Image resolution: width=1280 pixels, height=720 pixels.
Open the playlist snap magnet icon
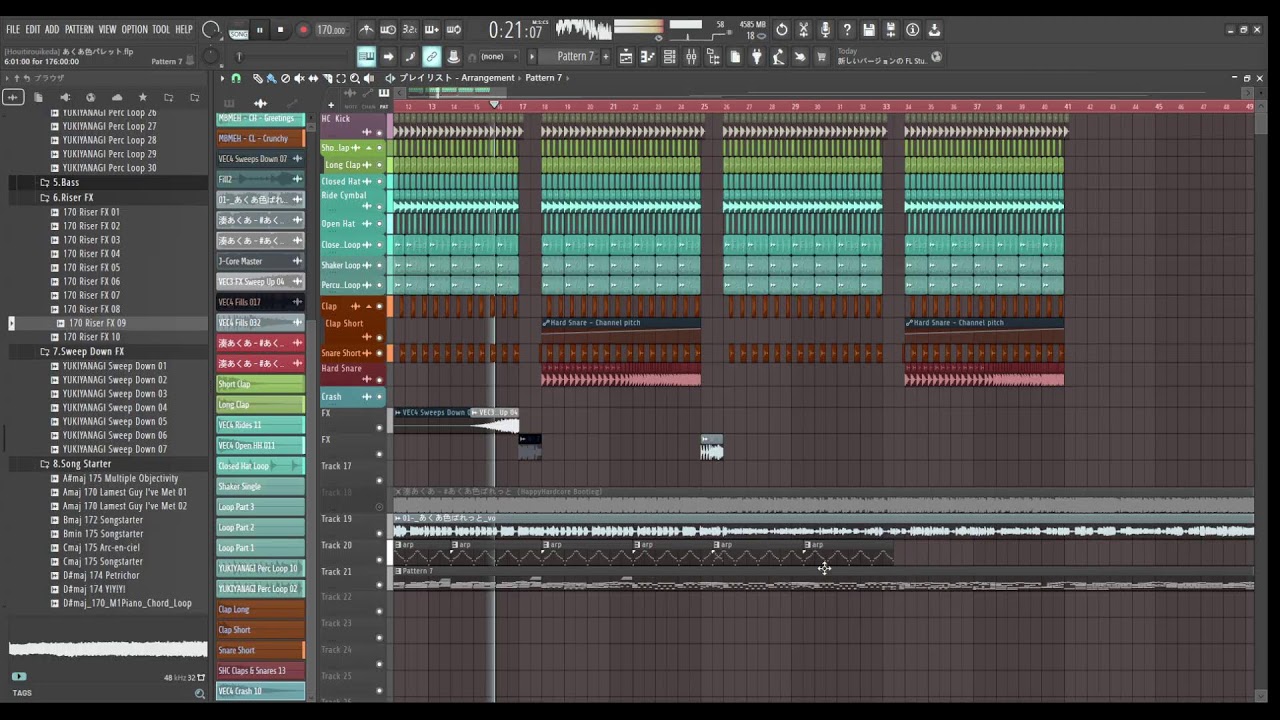click(236, 78)
